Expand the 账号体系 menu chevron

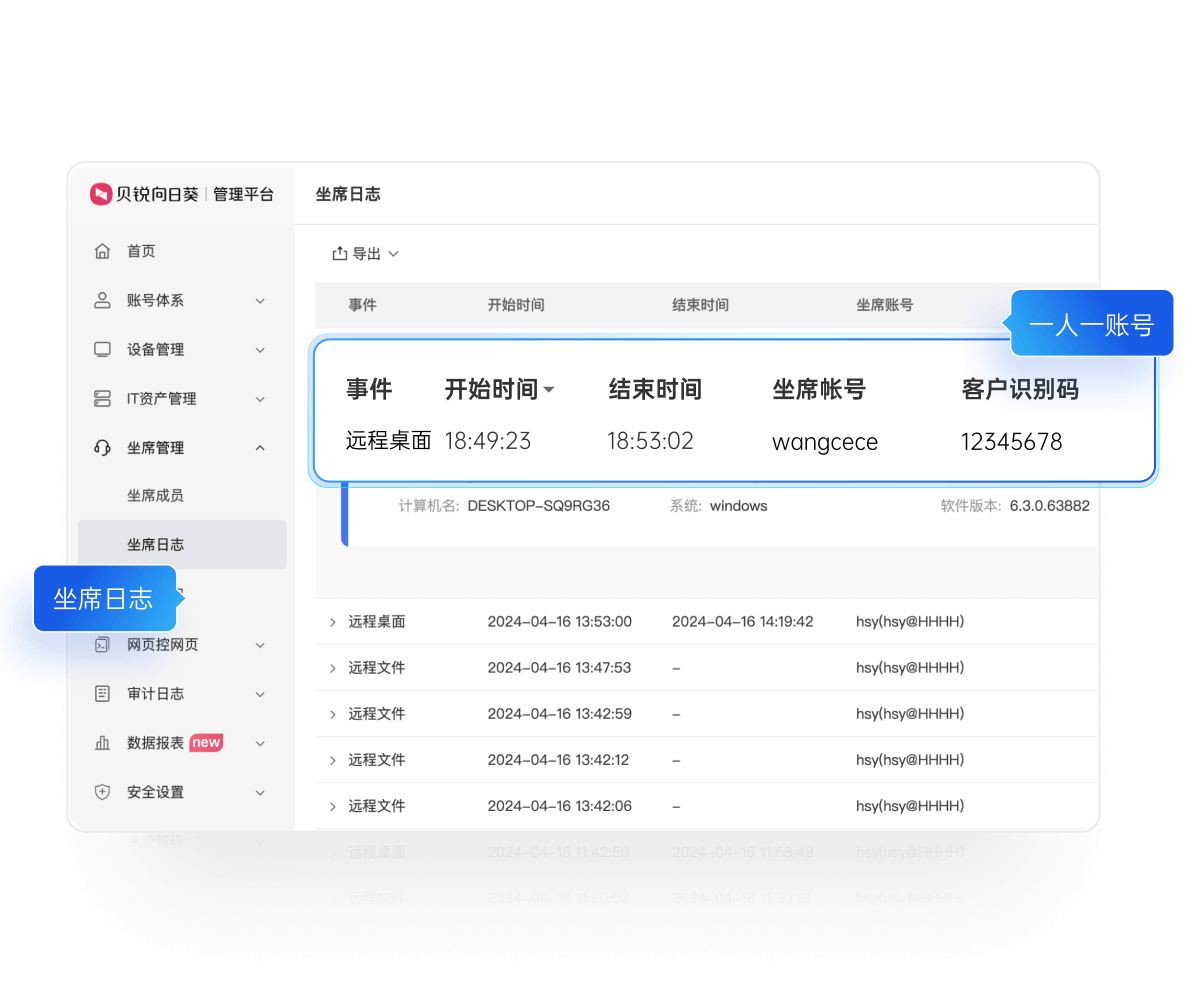260,300
